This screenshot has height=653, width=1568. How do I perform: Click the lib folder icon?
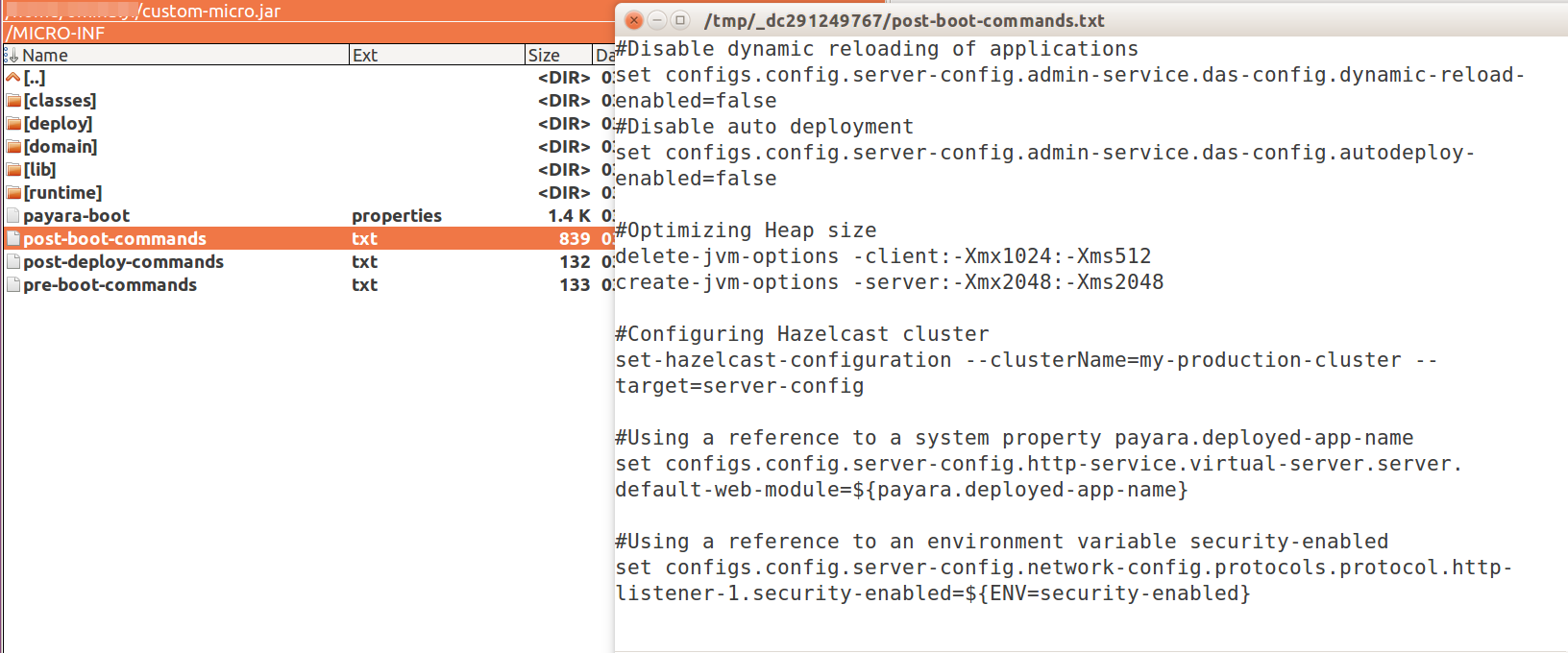click(13, 170)
